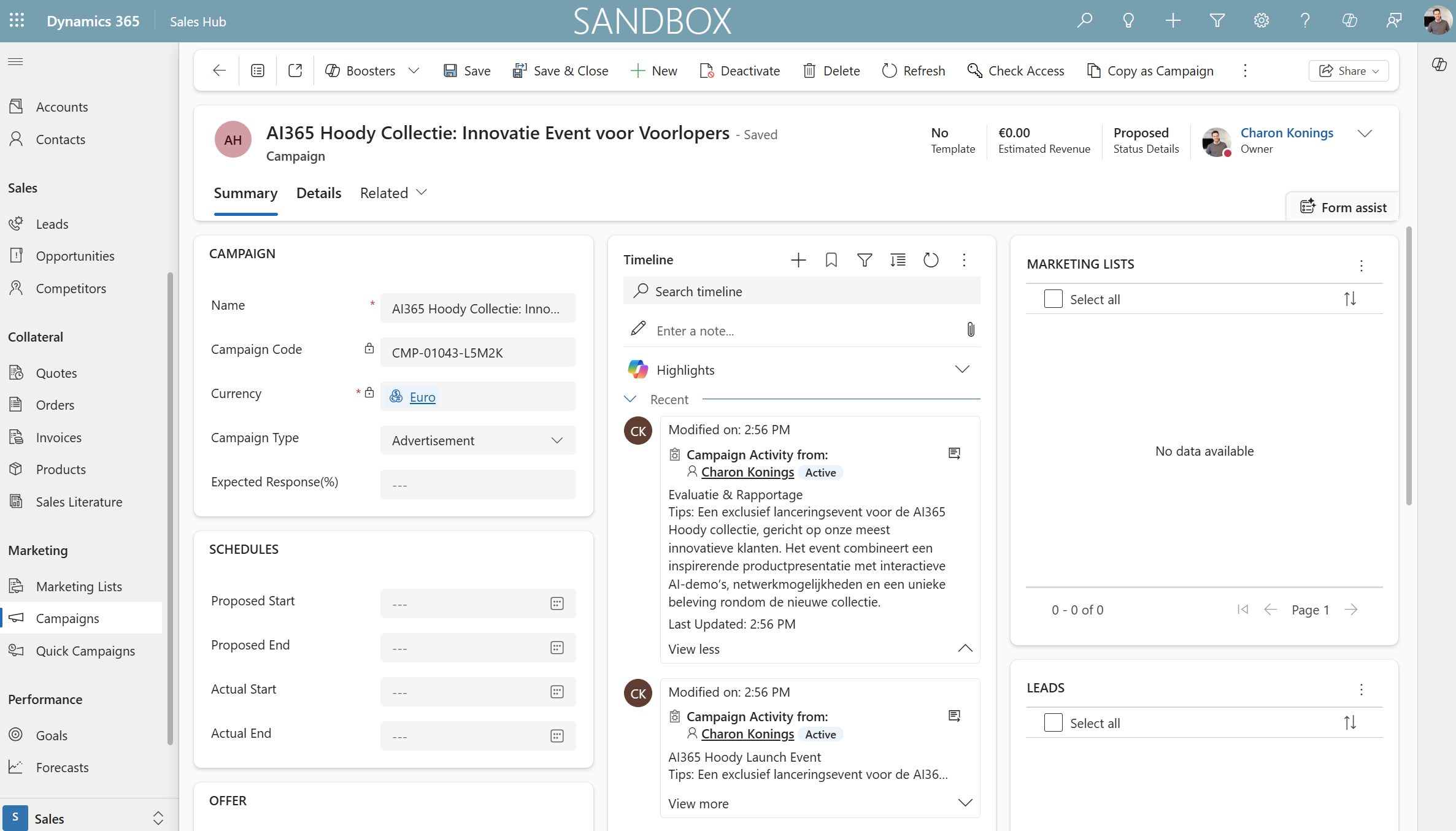Viewport: 1456px width, 831px height.
Task: Expand the header owner fields chevron
Action: point(1364,134)
